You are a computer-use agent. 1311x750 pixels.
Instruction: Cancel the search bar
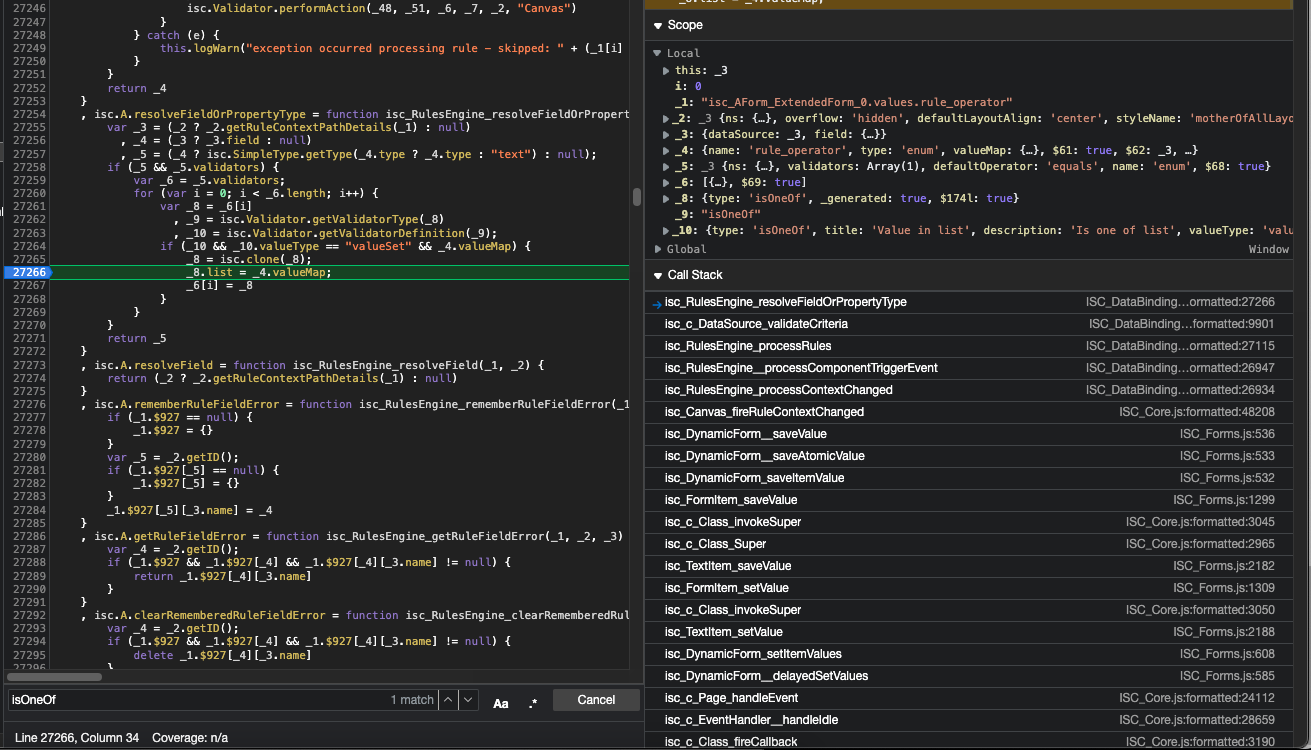tap(596, 700)
